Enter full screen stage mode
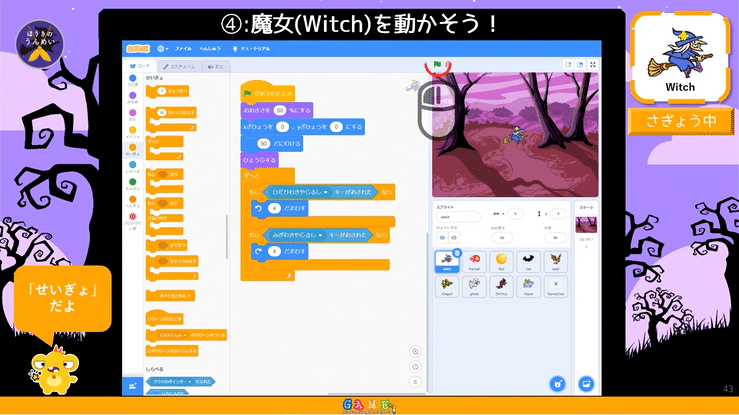Image resolution: width=739 pixels, height=415 pixels. pos(593,65)
